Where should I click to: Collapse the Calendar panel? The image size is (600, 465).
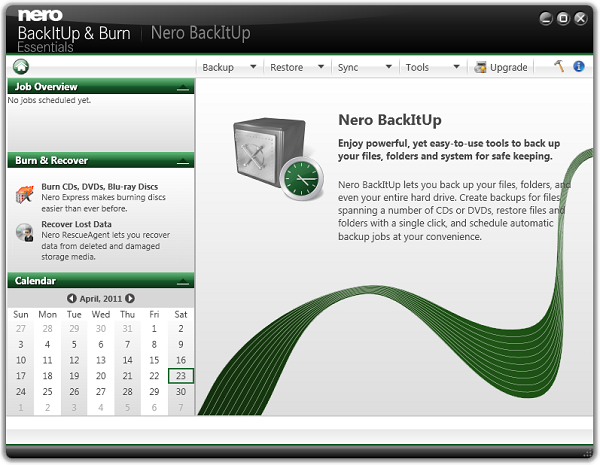tap(183, 282)
